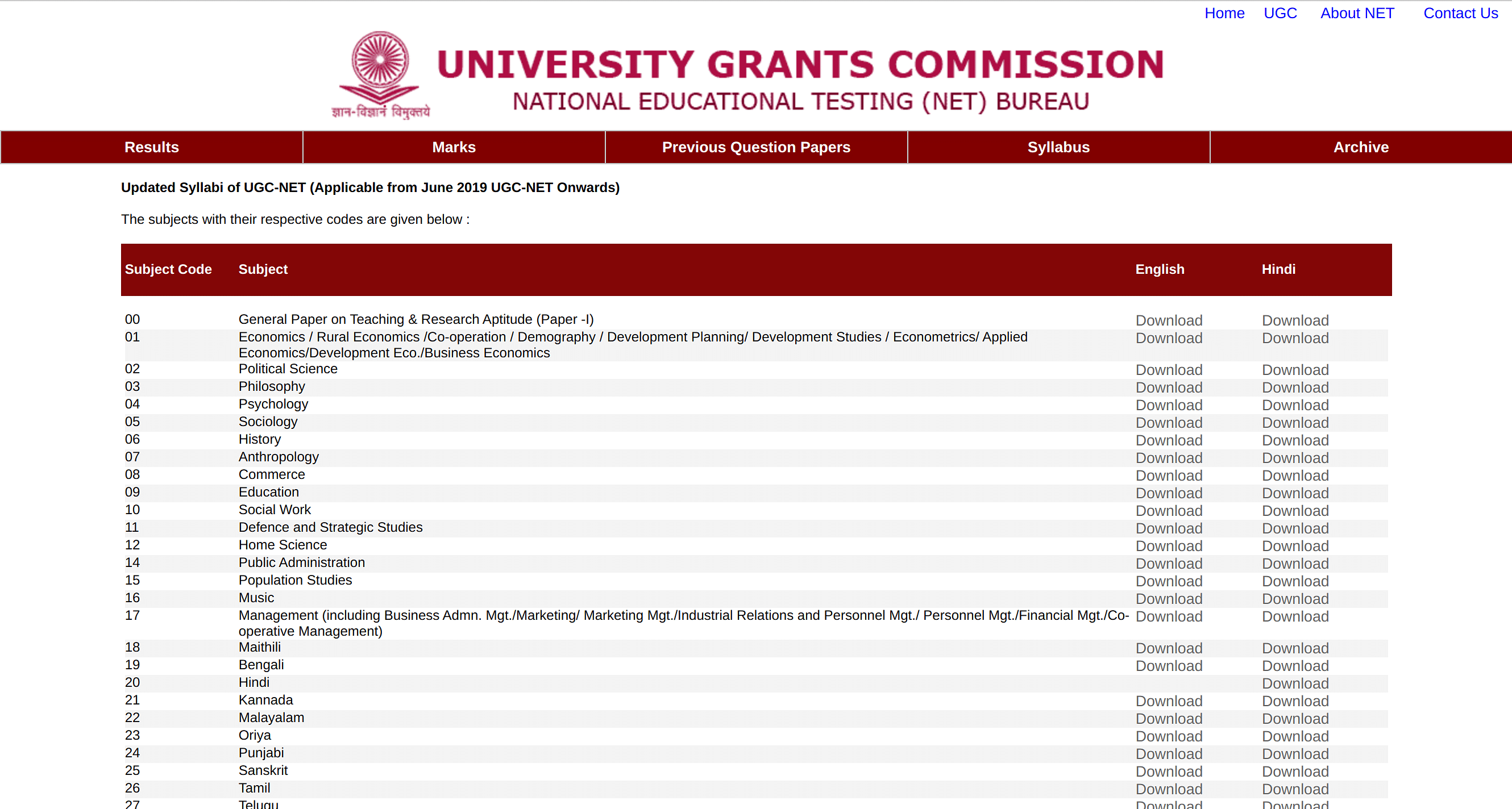Download Hindi syllabus for Anthropology
Image resolution: width=1512 pixels, height=809 pixels.
tap(1295, 457)
